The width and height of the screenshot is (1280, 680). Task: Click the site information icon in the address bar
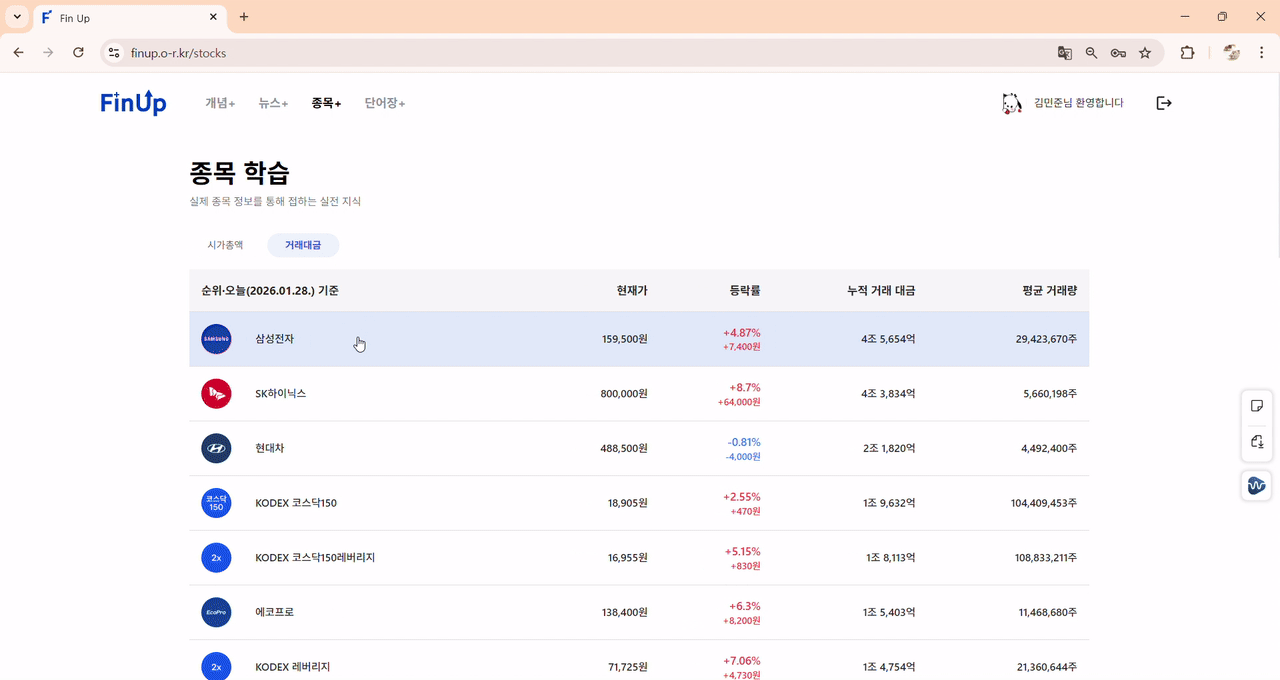[x=113, y=53]
